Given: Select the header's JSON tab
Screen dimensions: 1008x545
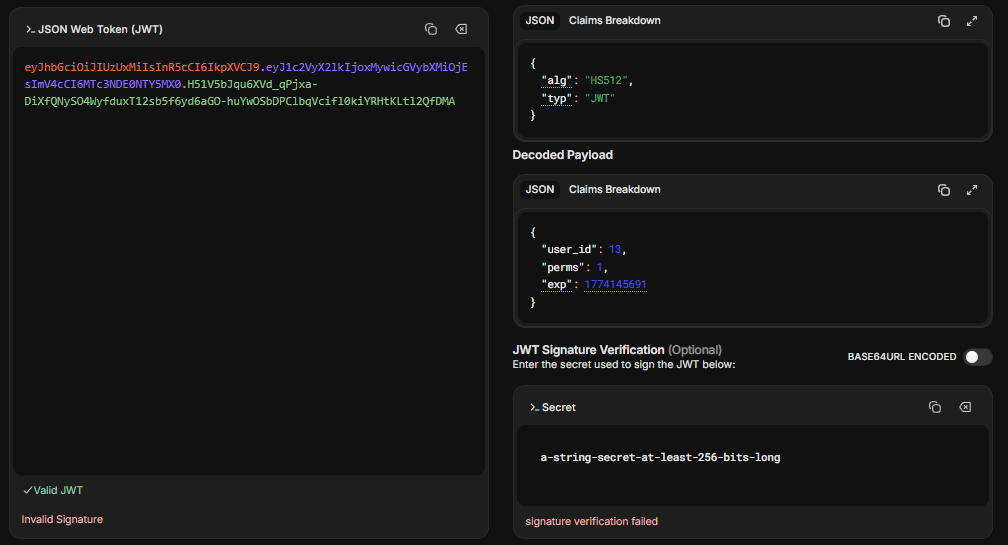Looking at the screenshot, I should click(540, 21).
